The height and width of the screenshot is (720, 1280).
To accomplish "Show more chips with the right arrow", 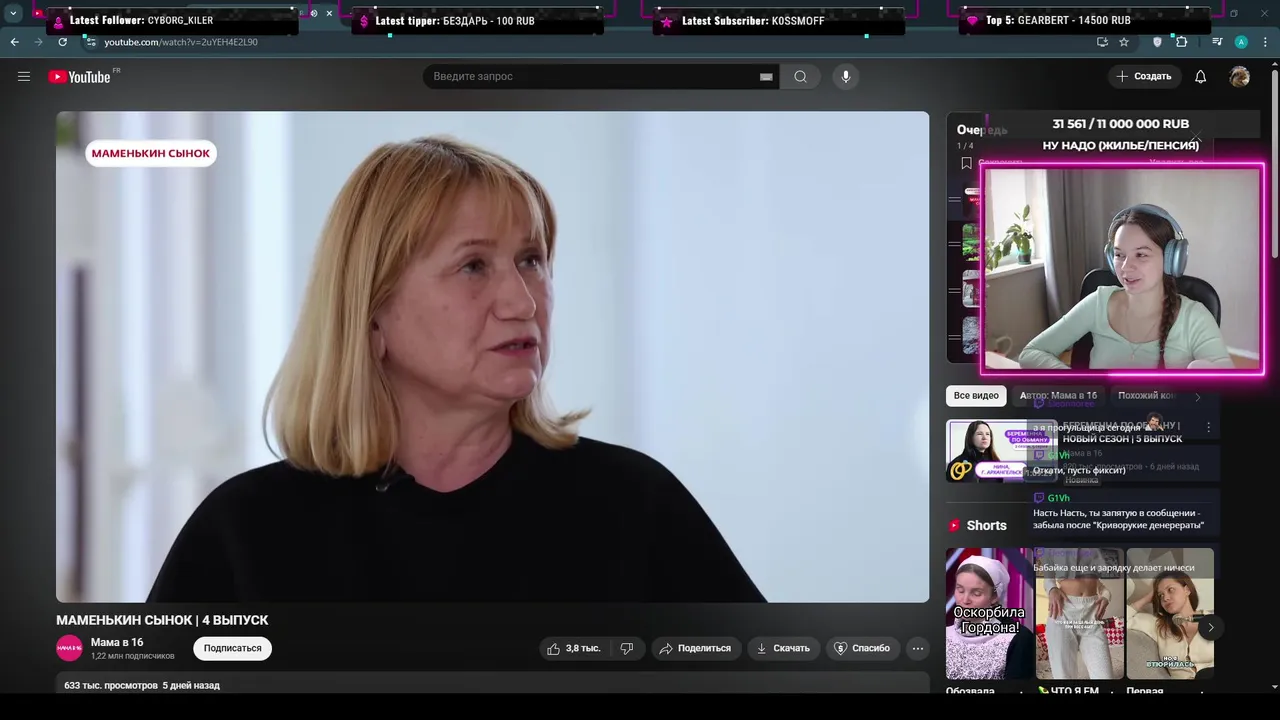I will pos(1198,397).
